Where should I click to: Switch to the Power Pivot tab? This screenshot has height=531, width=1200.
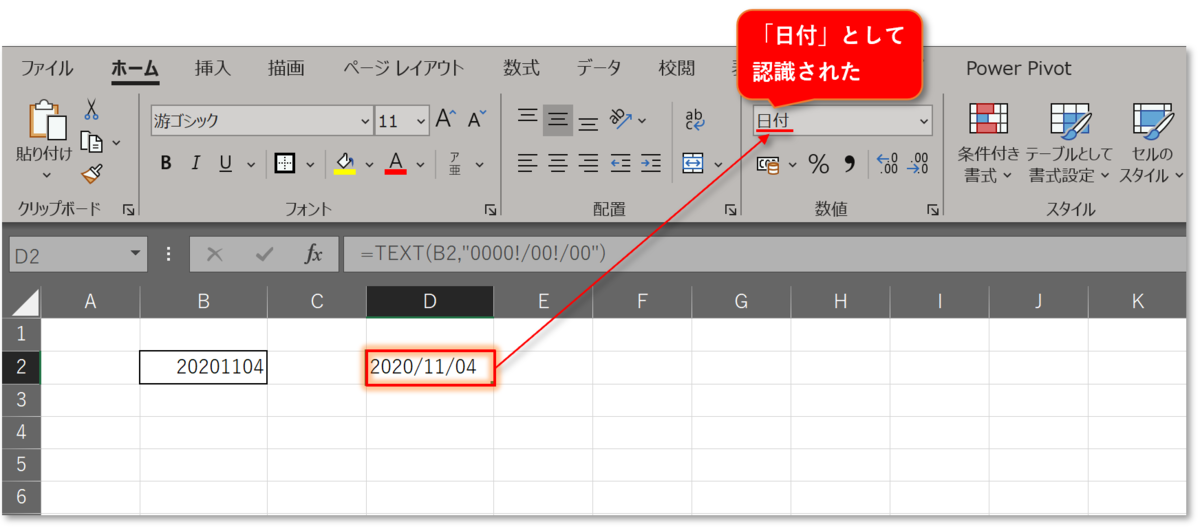[x=1018, y=68]
